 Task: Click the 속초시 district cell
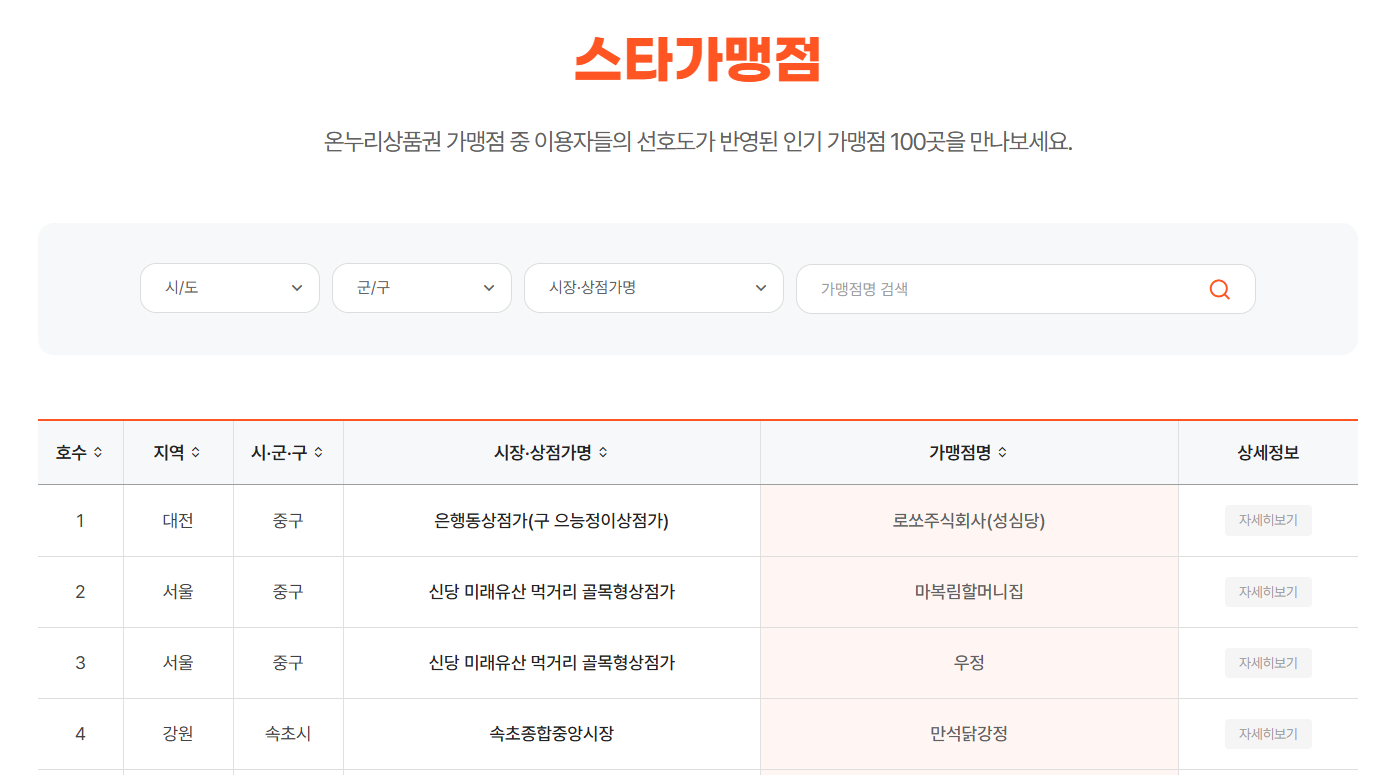tap(288, 734)
